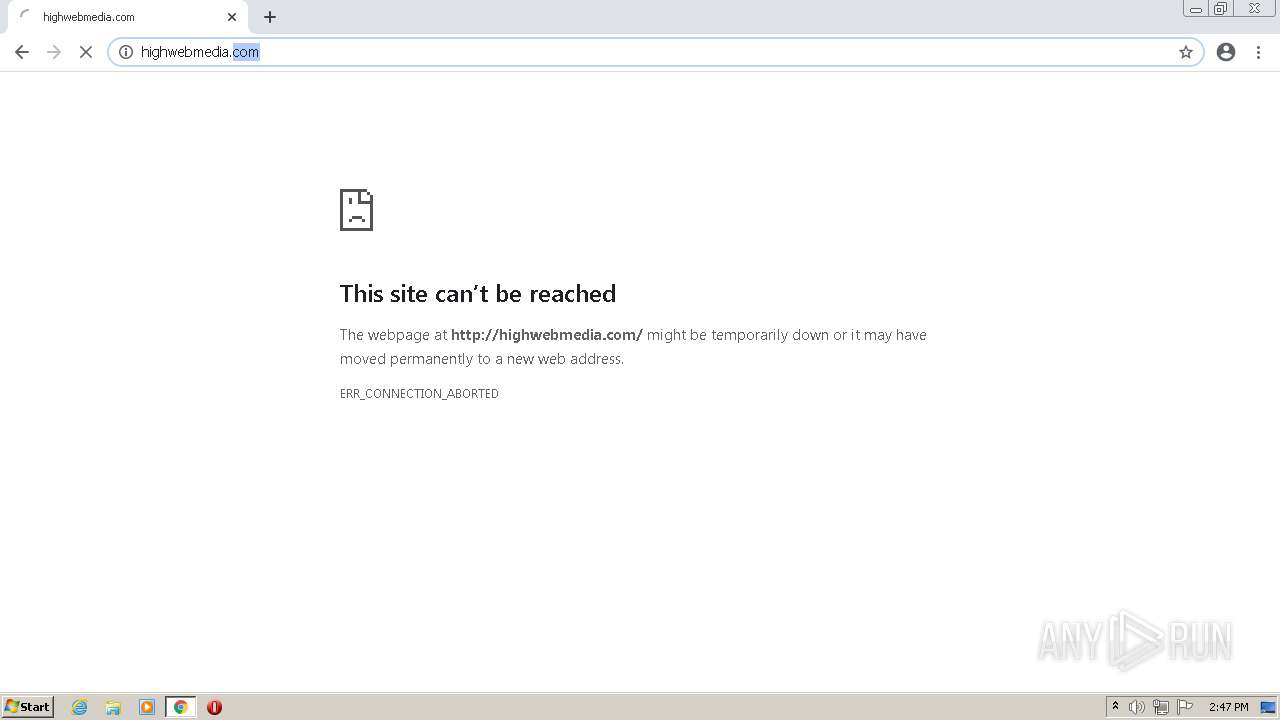1280x720 pixels.
Task: Minimize the Chrome window
Action: (x=1196, y=9)
